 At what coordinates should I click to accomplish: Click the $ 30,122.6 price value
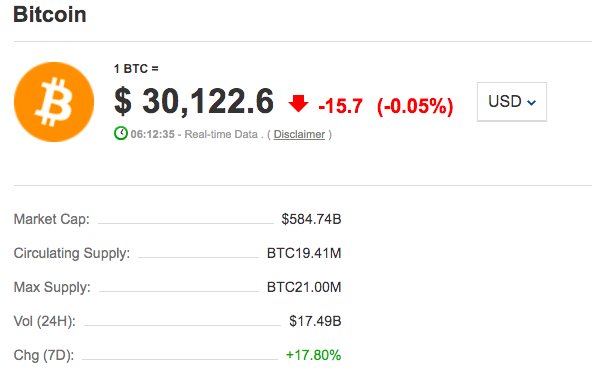tap(194, 102)
